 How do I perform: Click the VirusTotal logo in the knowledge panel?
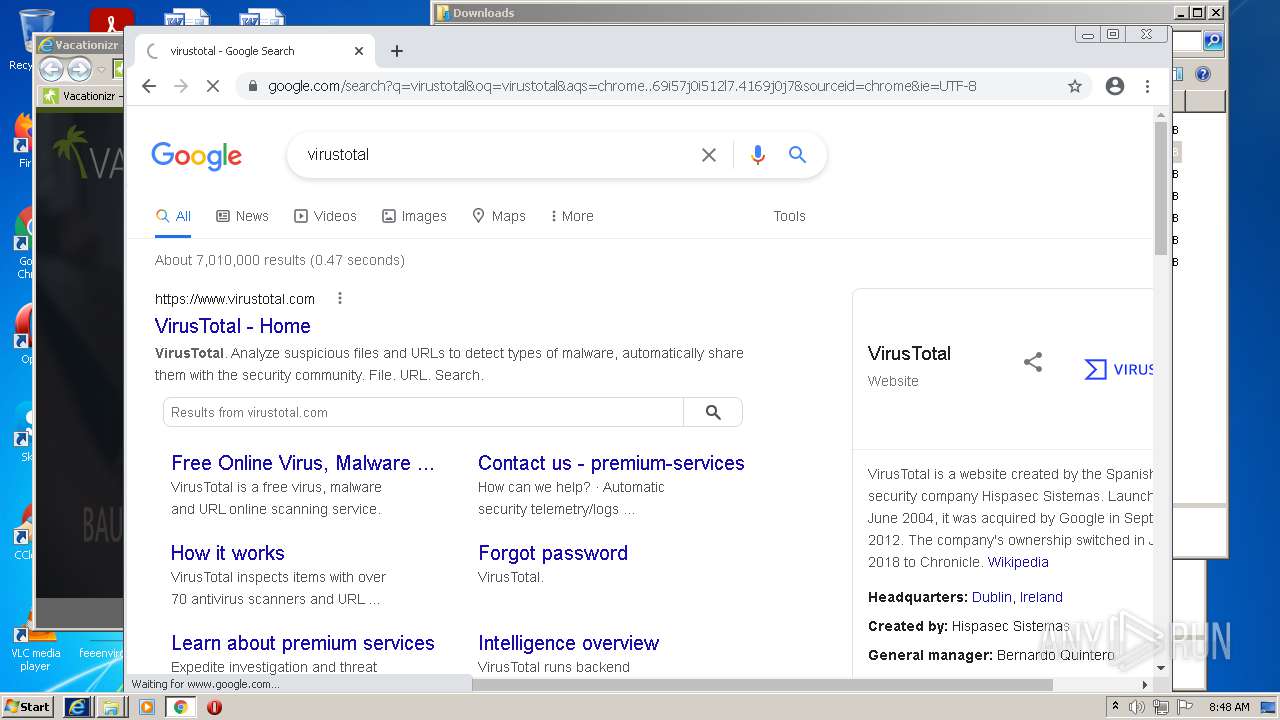[x=1118, y=369]
